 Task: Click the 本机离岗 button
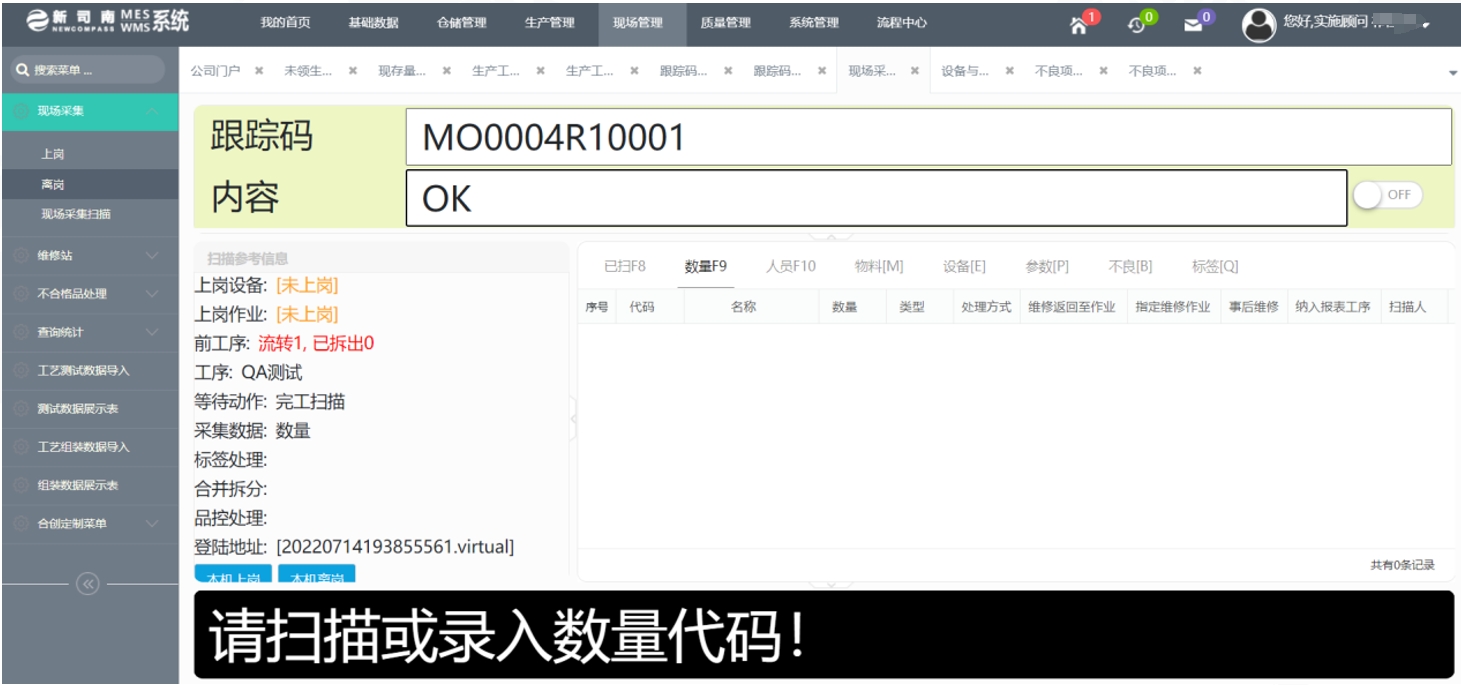[317, 575]
